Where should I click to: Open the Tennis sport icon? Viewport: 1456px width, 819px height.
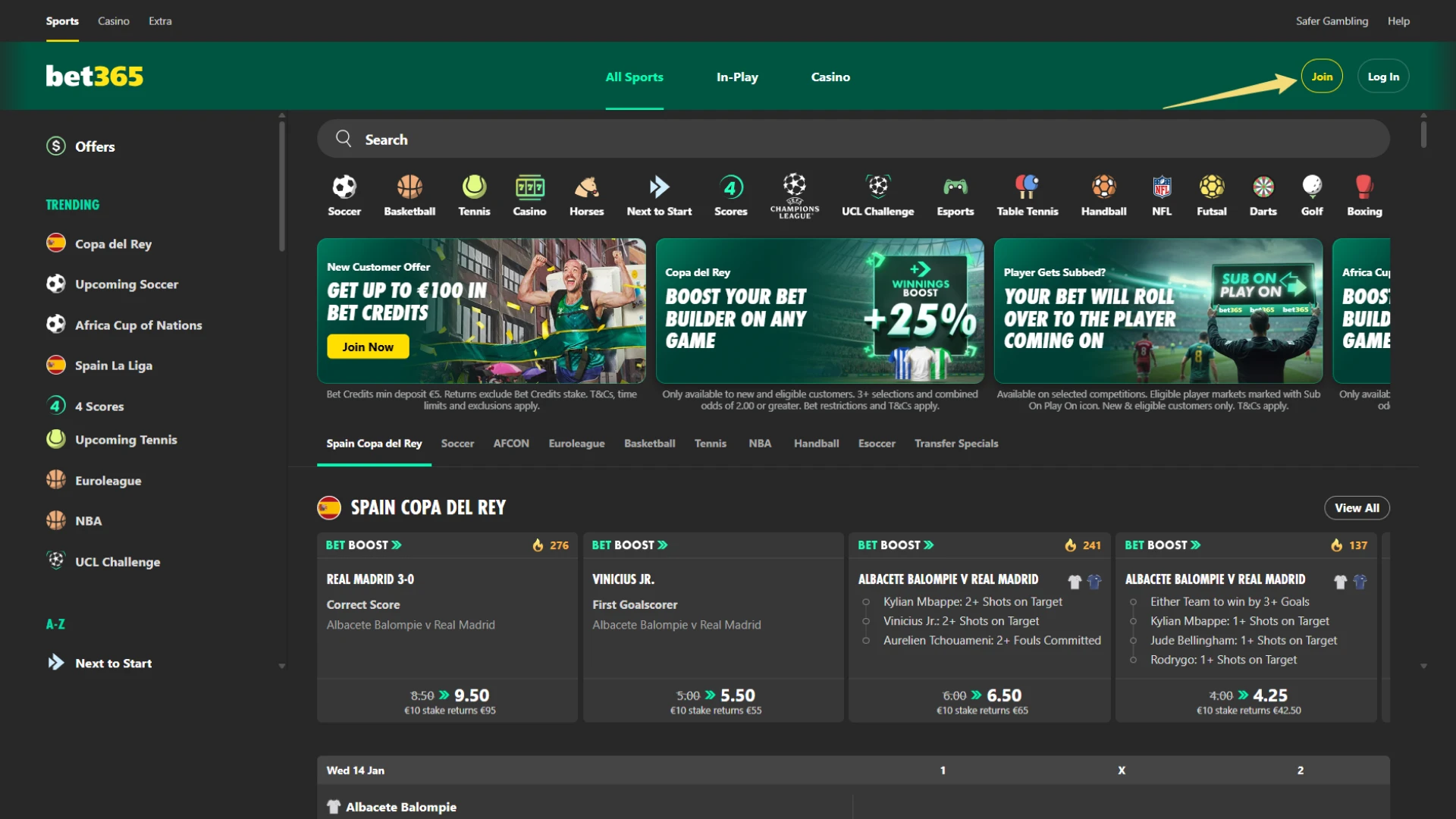[475, 195]
